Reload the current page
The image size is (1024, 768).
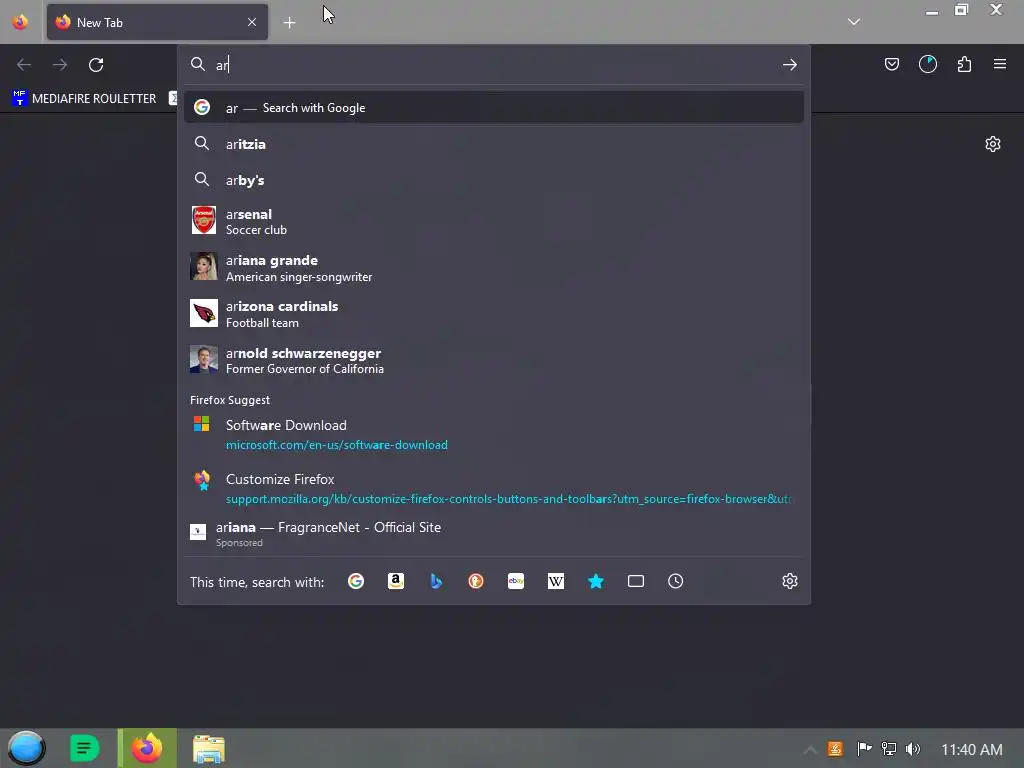tap(96, 65)
